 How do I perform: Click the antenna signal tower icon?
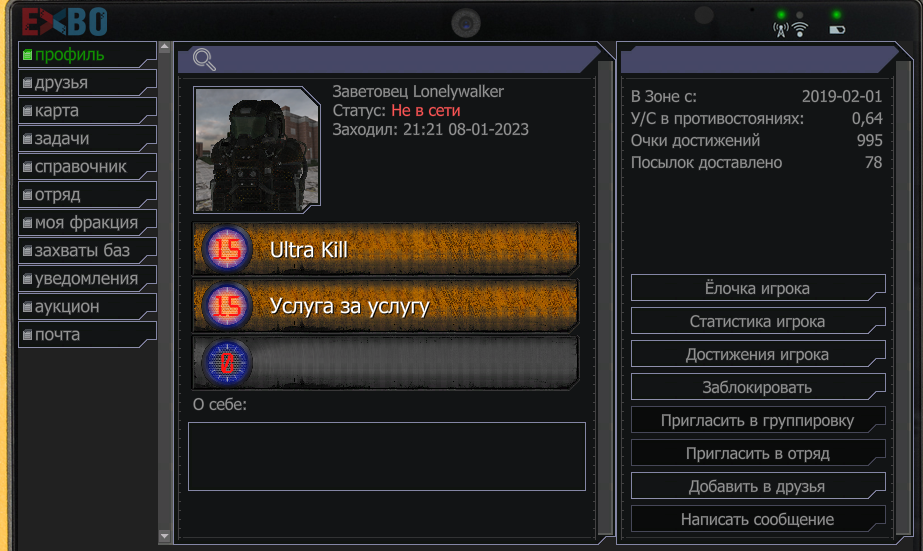click(781, 30)
